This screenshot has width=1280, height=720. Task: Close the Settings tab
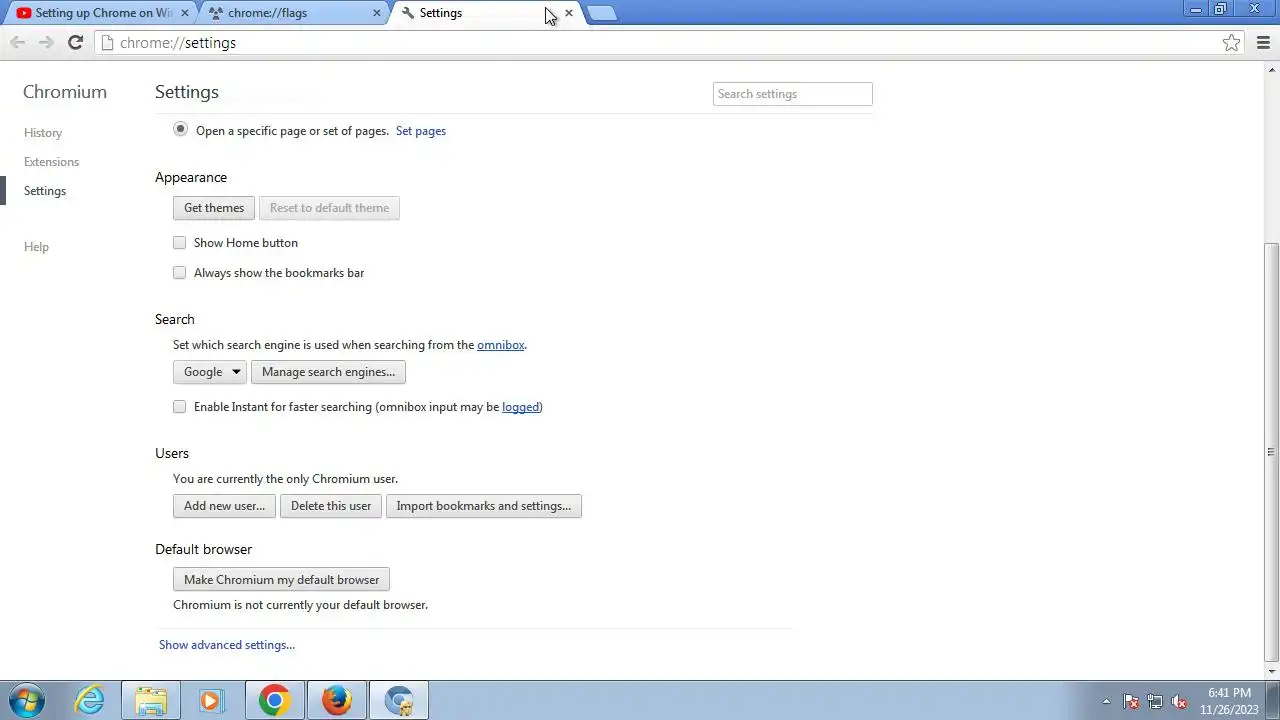pos(569,13)
